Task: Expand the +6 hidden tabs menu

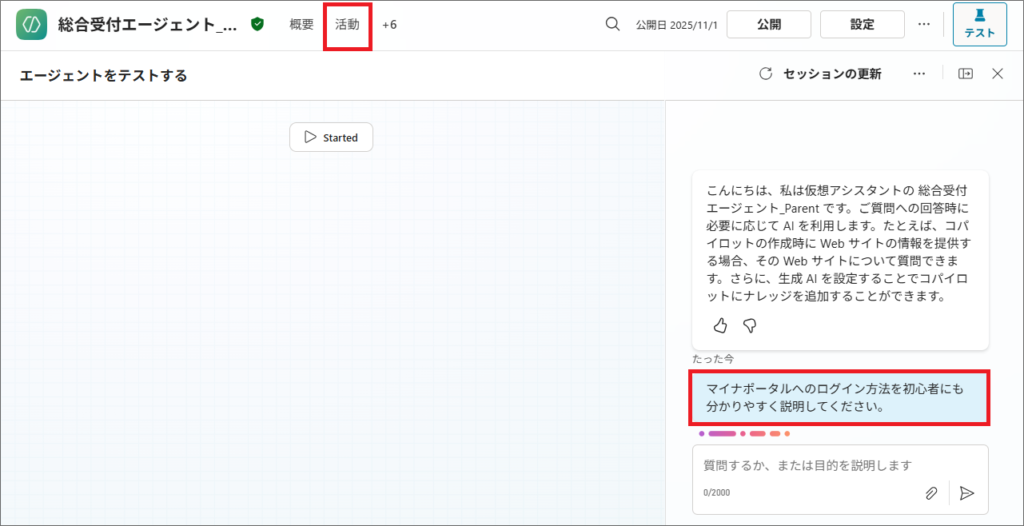Action: [389, 24]
